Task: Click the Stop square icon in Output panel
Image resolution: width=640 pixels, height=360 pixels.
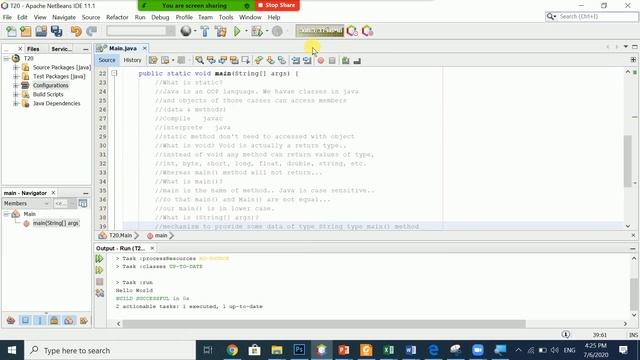Action: [x=100, y=282]
